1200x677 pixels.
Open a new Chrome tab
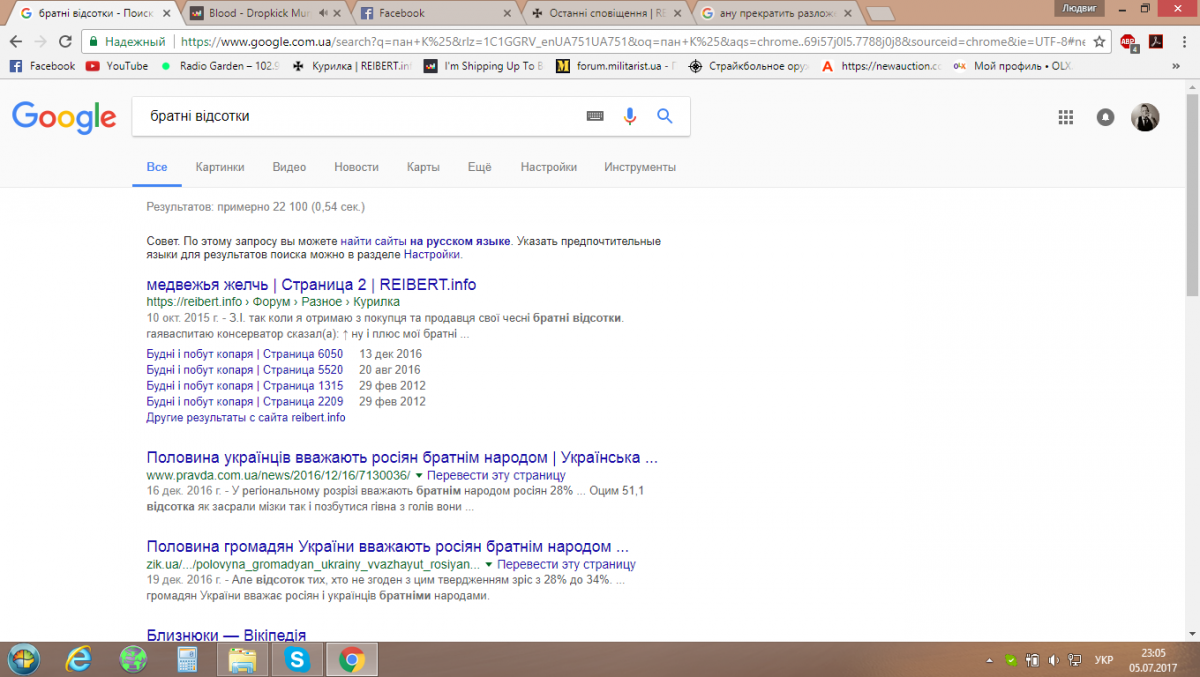(x=881, y=14)
